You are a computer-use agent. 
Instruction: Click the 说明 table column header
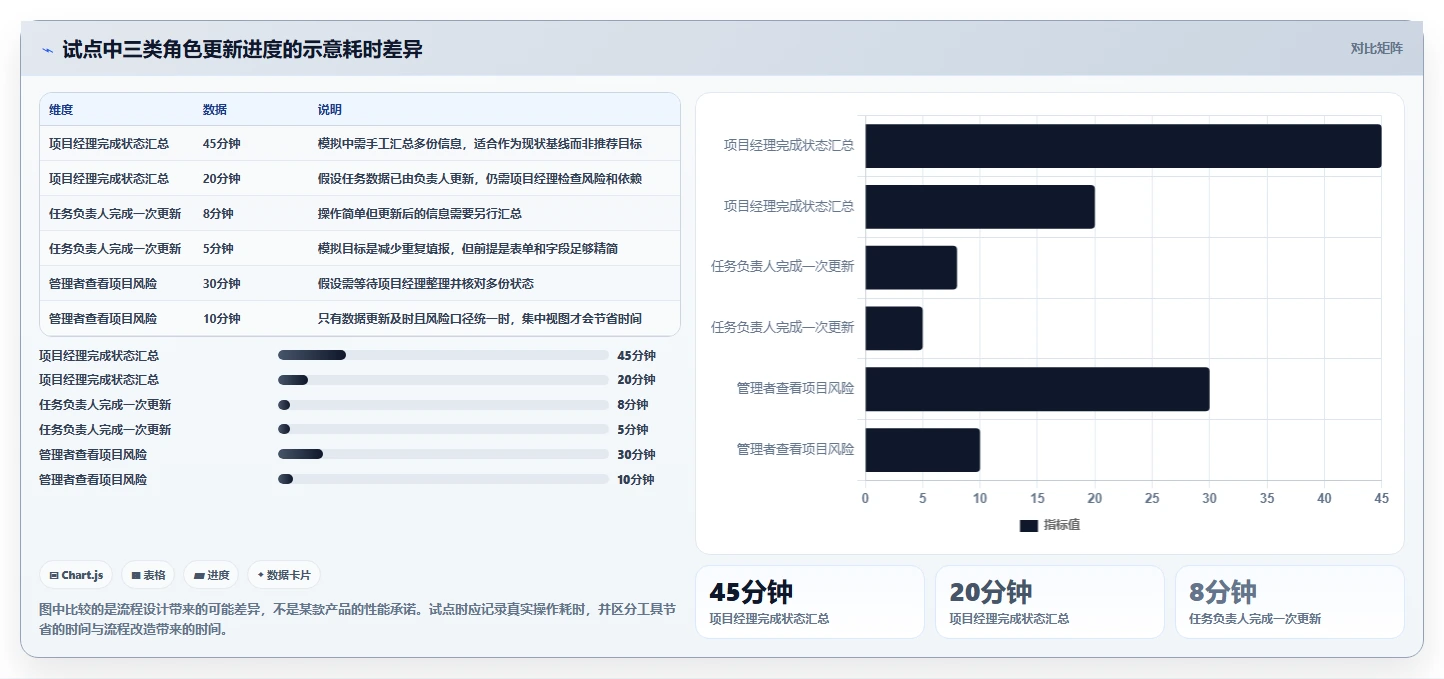330,110
